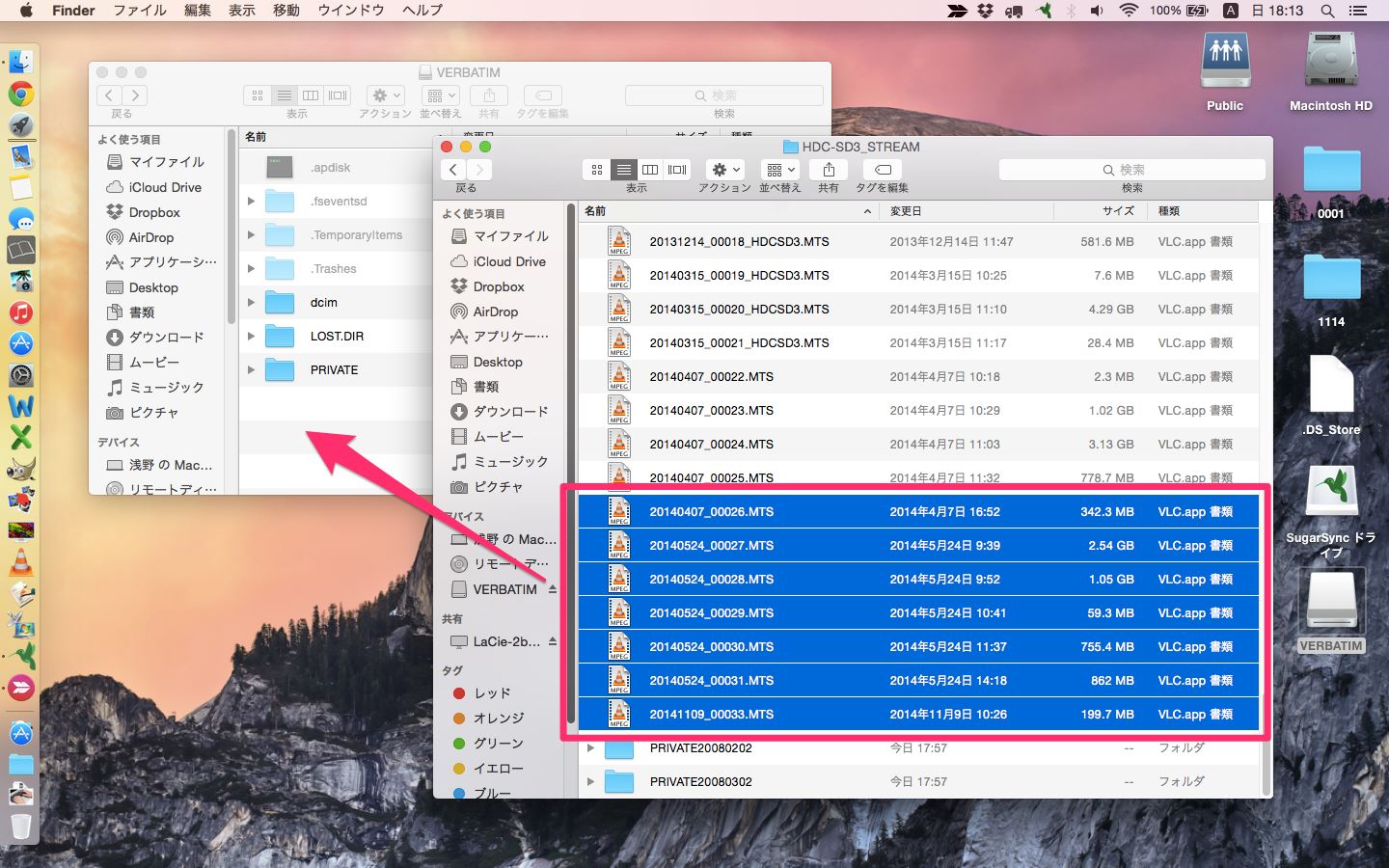Select column view in HDC-SD3_STREAM toolbar
The image size is (1389, 868).
coord(650,170)
